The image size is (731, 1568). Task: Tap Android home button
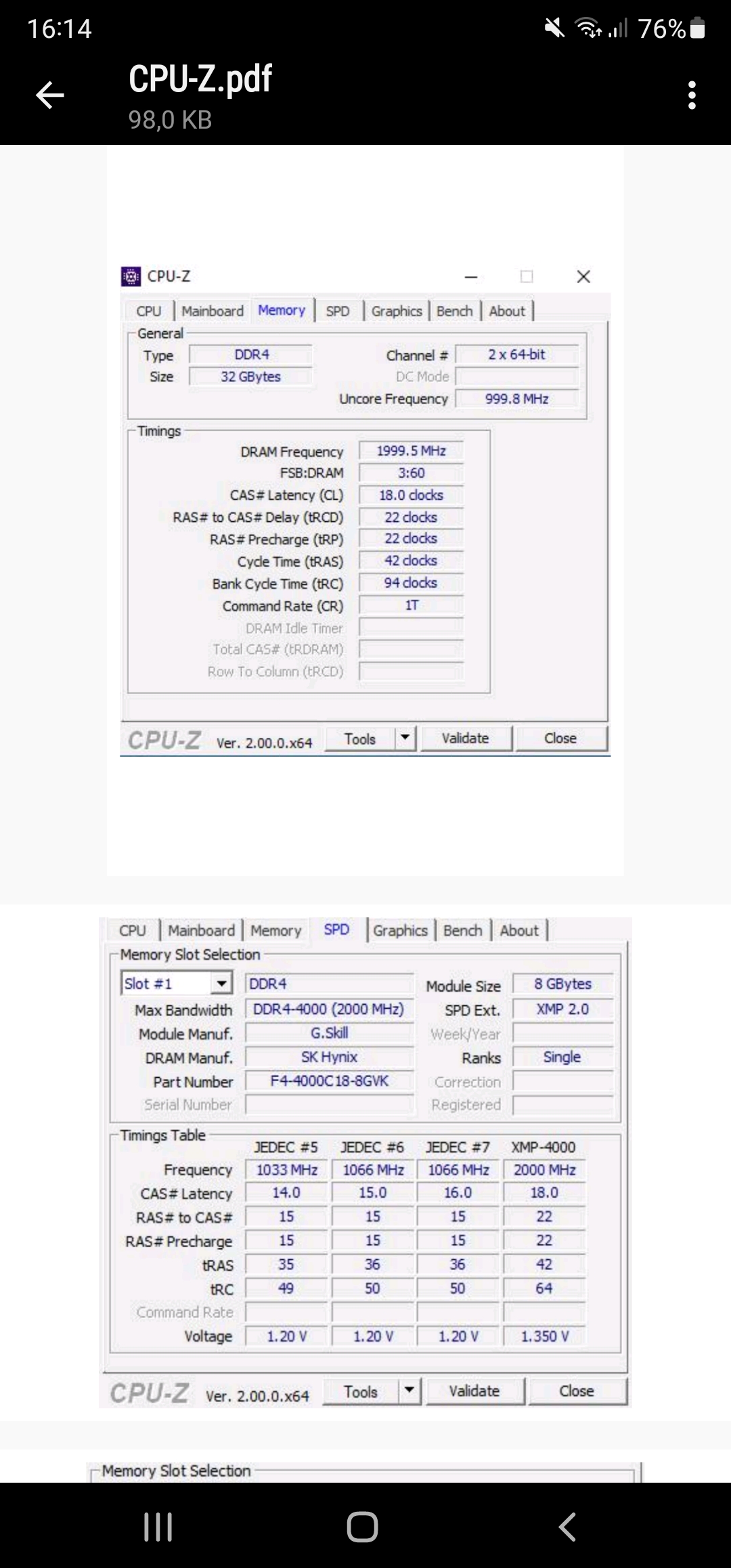[362, 1527]
